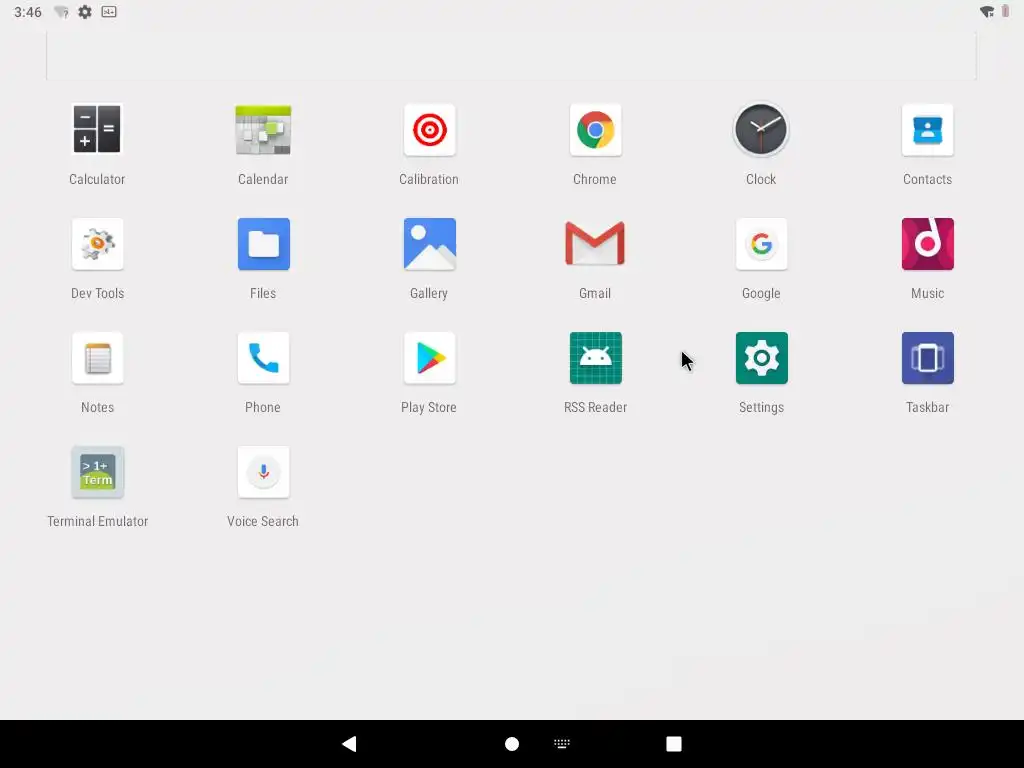1024x768 pixels.
Task: Click the Wi-Fi question mark notification icon
Action: [x=61, y=12]
